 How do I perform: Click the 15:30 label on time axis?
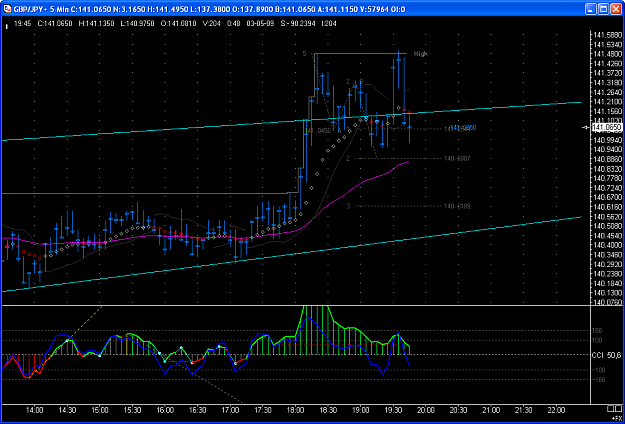point(132,410)
